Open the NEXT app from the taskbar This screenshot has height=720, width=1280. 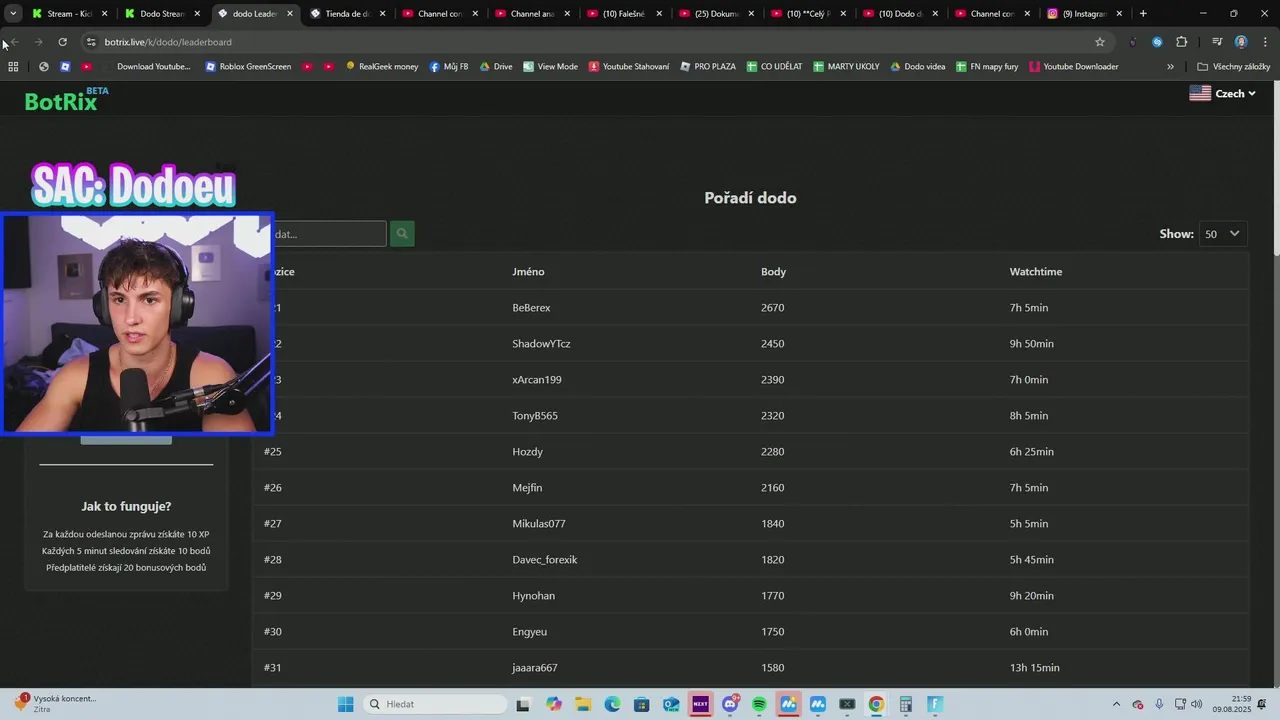pyautogui.click(x=700, y=704)
